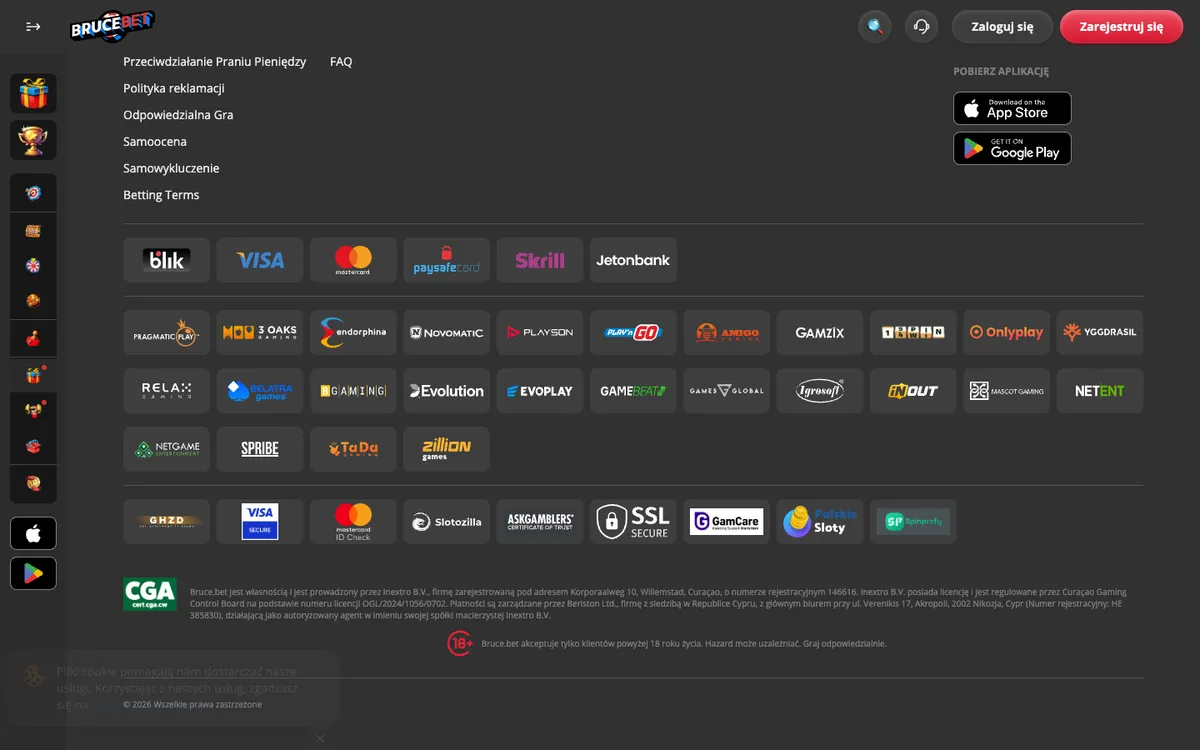The image size is (1200, 750).
Task: Click the Yggdrasil provider logo
Action: 1100,333
